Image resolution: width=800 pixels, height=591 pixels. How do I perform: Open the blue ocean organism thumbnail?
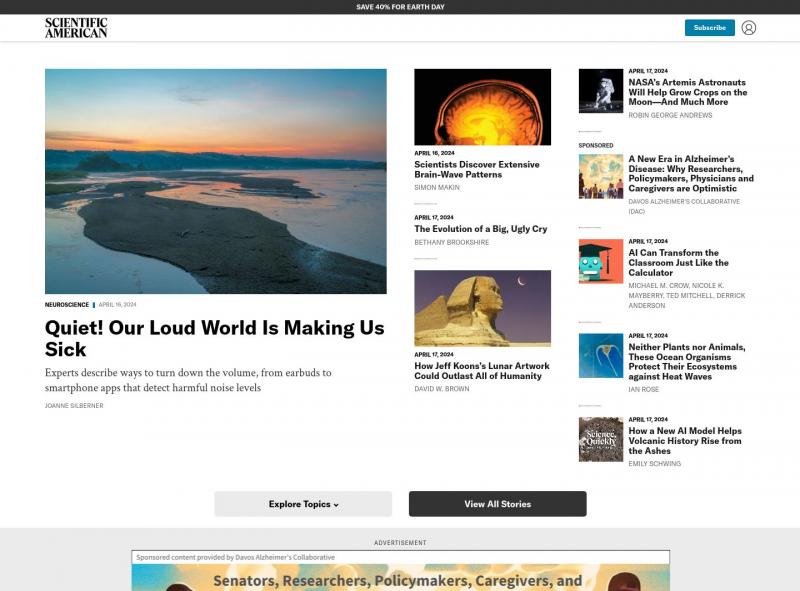click(601, 356)
